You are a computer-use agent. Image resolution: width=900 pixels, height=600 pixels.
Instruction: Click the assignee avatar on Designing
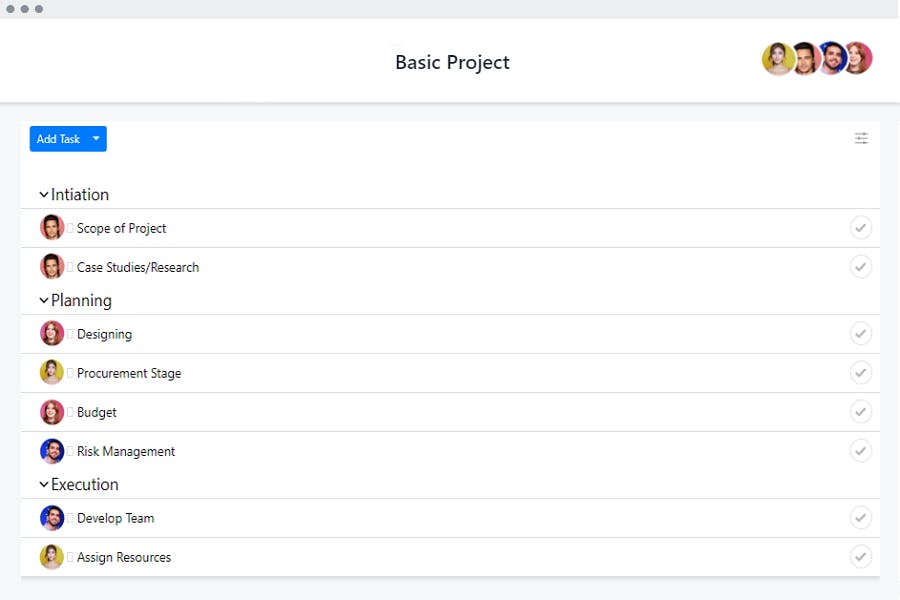52,333
